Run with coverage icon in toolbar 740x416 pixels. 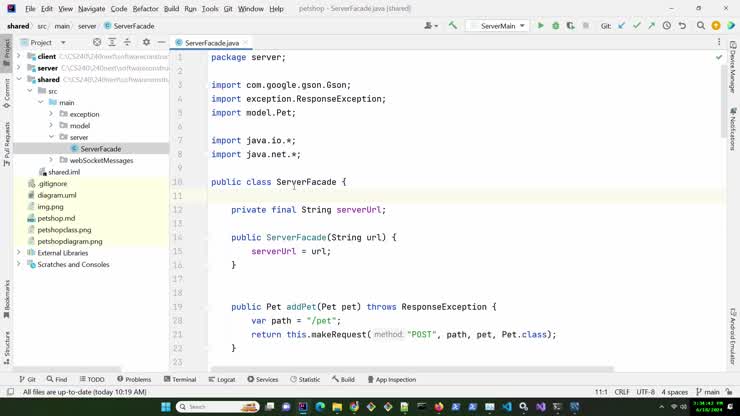571,26
